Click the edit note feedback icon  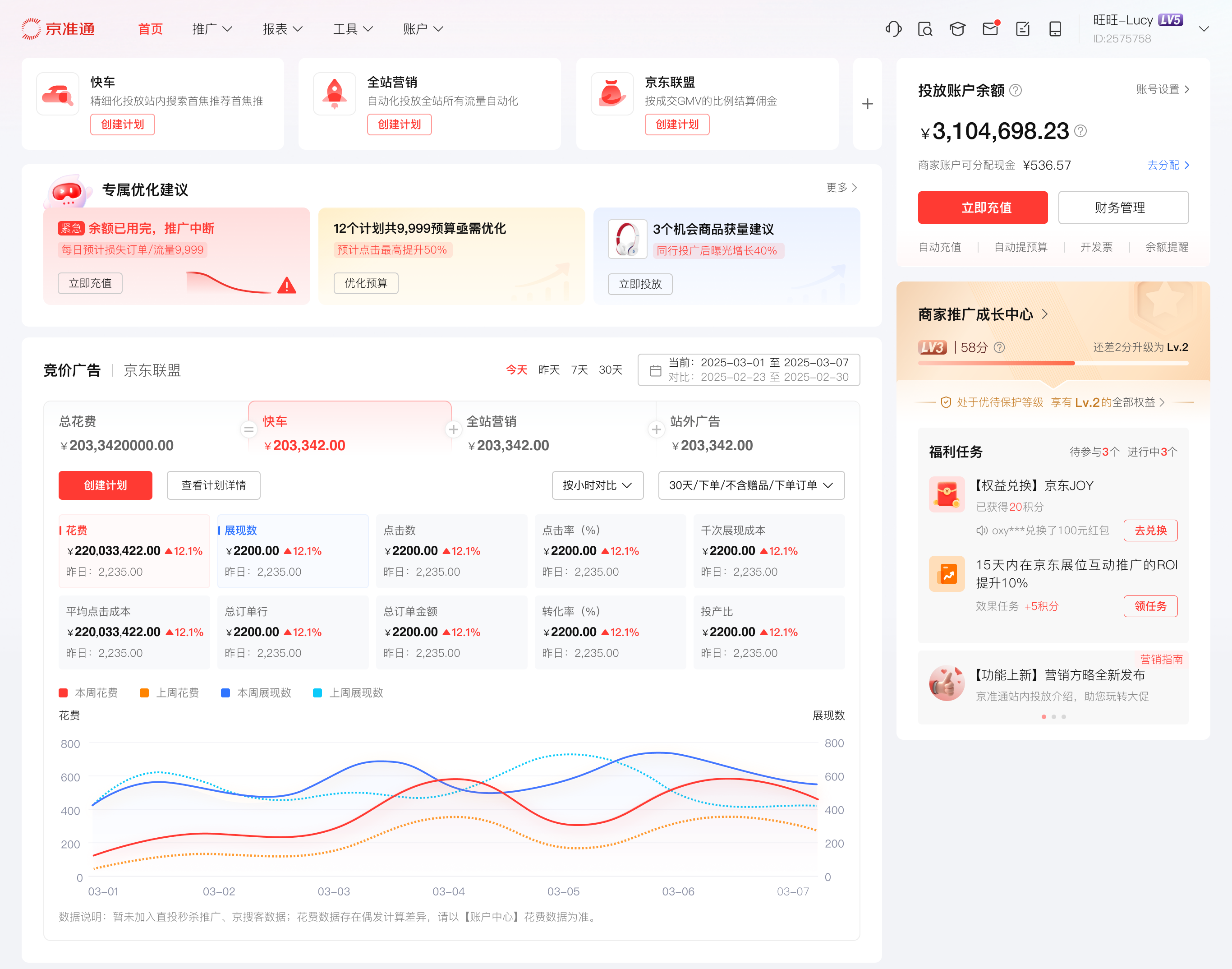(x=1022, y=28)
